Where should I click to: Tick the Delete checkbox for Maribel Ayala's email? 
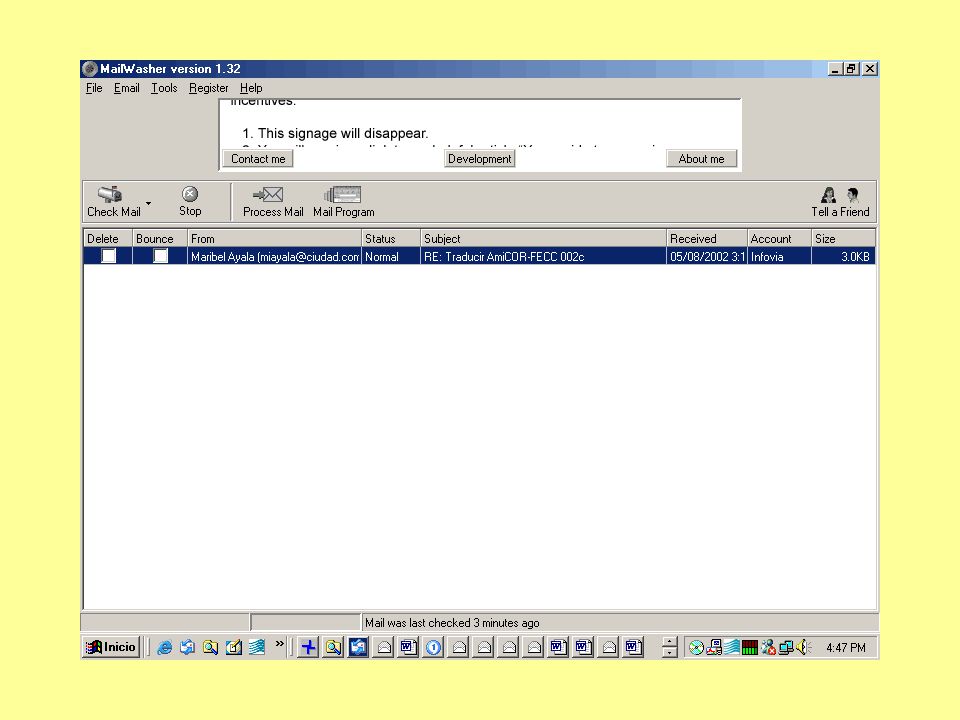click(x=108, y=256)
